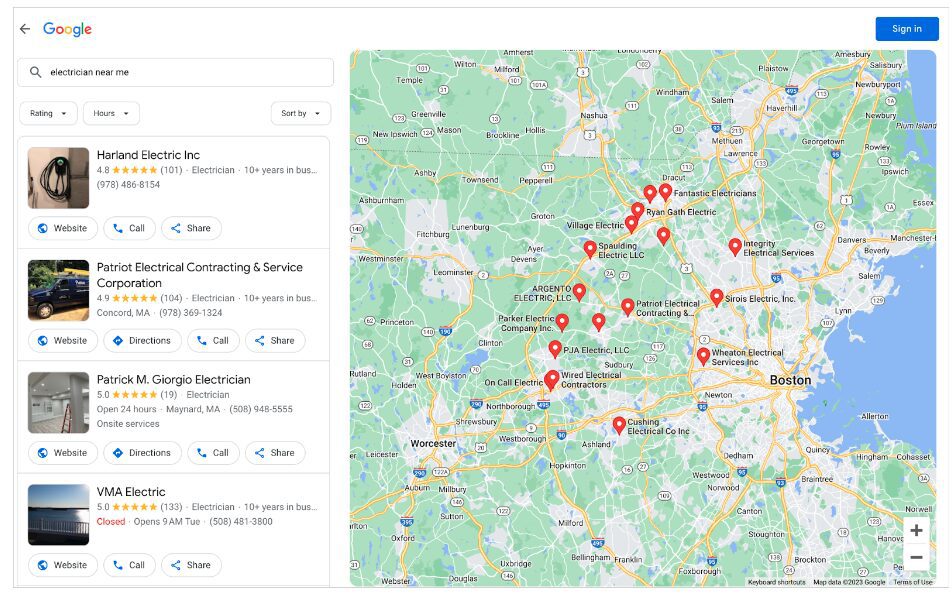Share Harland Electric Inc listing
Image resolution: width=952 pixels, height=597 pixels.
(x=191, y=228)
